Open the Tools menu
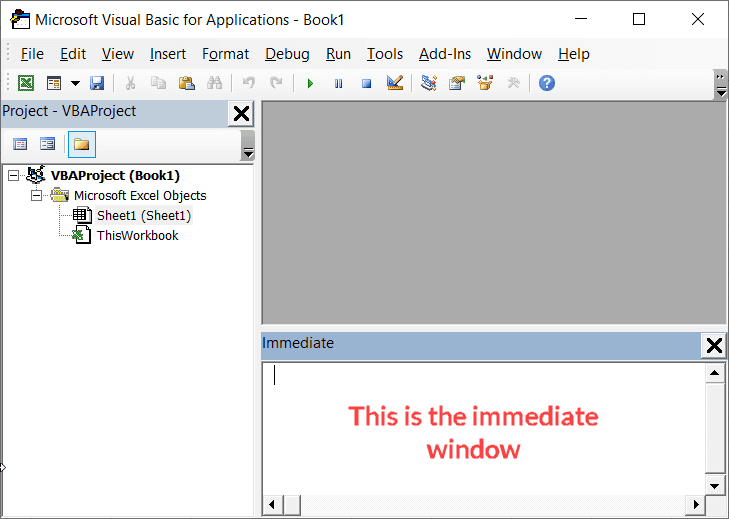 point(384,54)
